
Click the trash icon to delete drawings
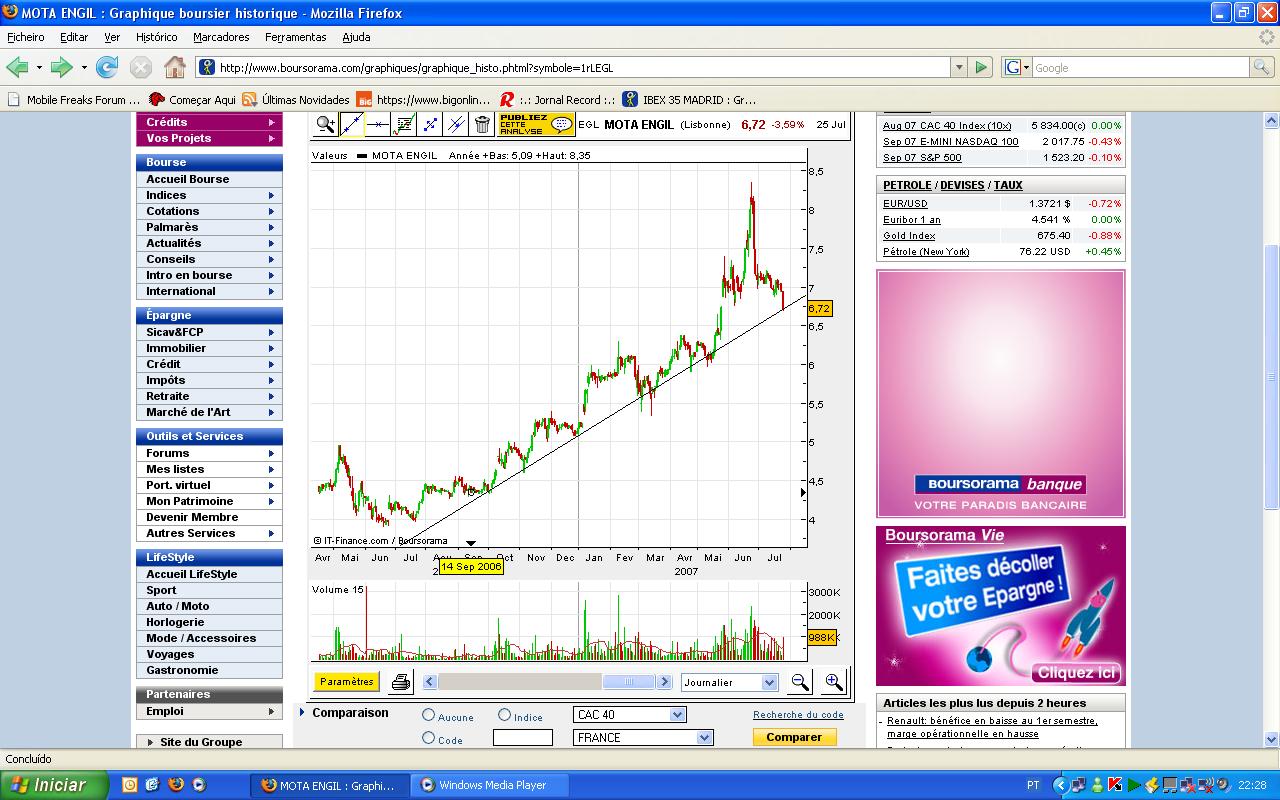pos(482,124)
